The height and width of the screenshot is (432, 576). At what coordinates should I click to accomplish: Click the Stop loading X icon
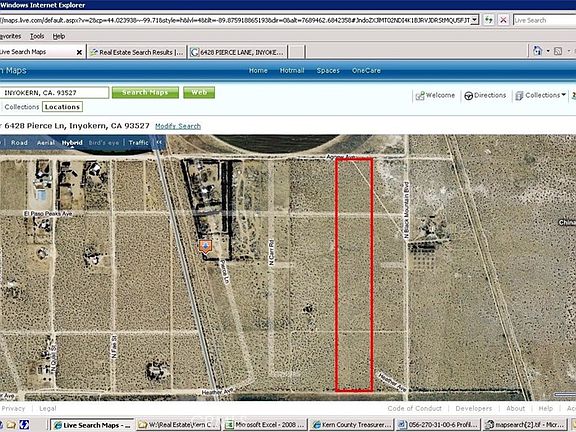coord(504,20)
